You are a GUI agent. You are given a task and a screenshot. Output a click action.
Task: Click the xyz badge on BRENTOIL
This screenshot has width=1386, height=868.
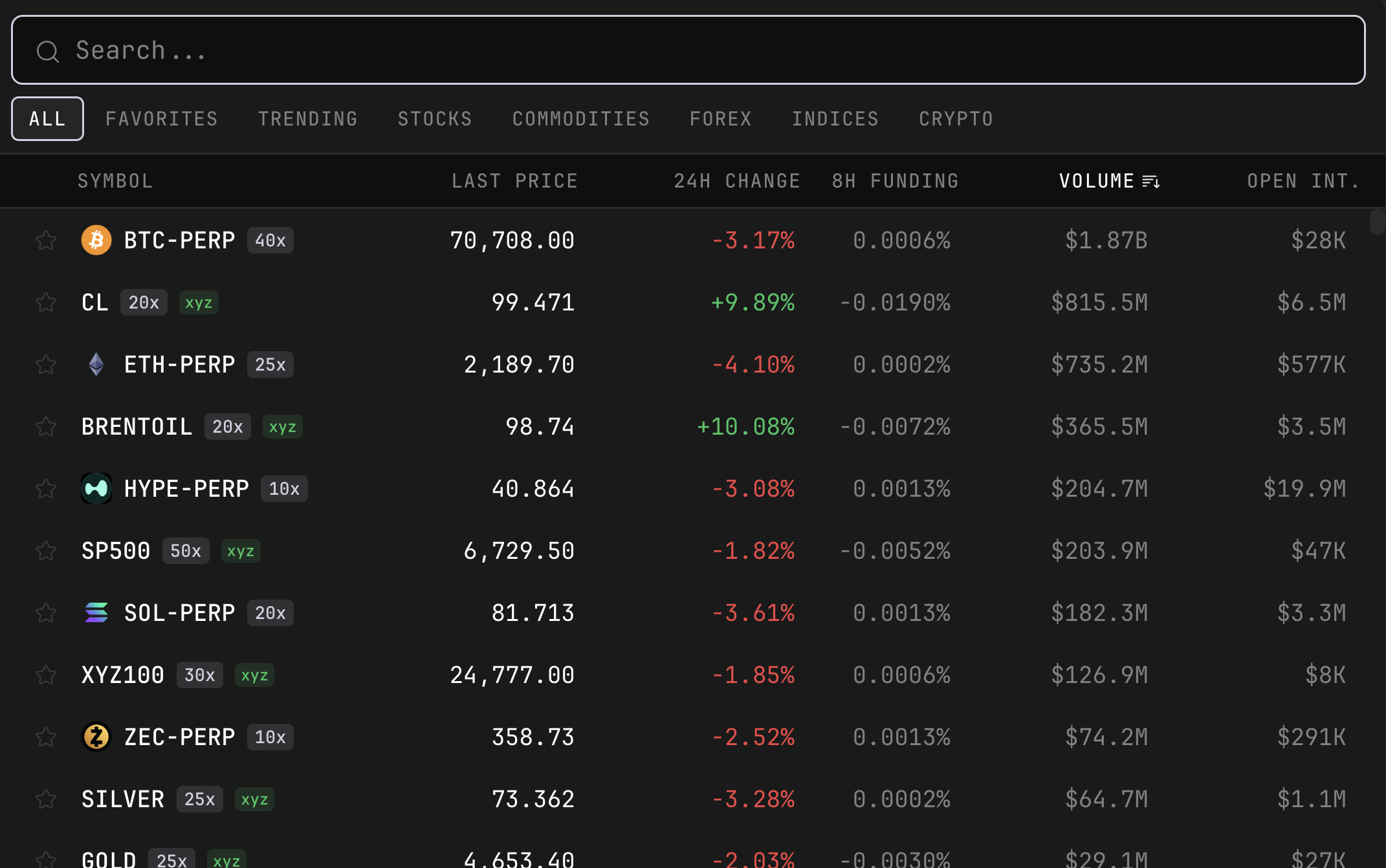click(x=282, y=427)
